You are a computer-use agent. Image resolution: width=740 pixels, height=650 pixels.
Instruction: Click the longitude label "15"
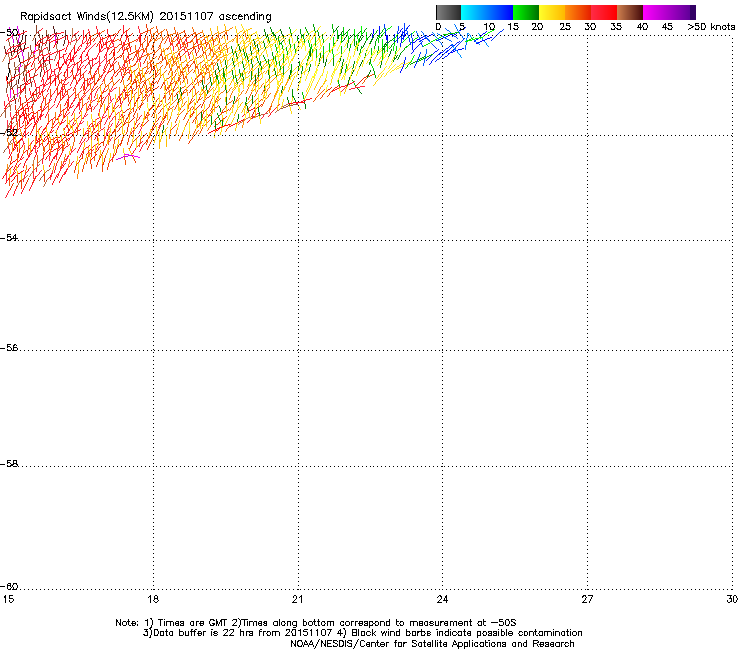8,599
